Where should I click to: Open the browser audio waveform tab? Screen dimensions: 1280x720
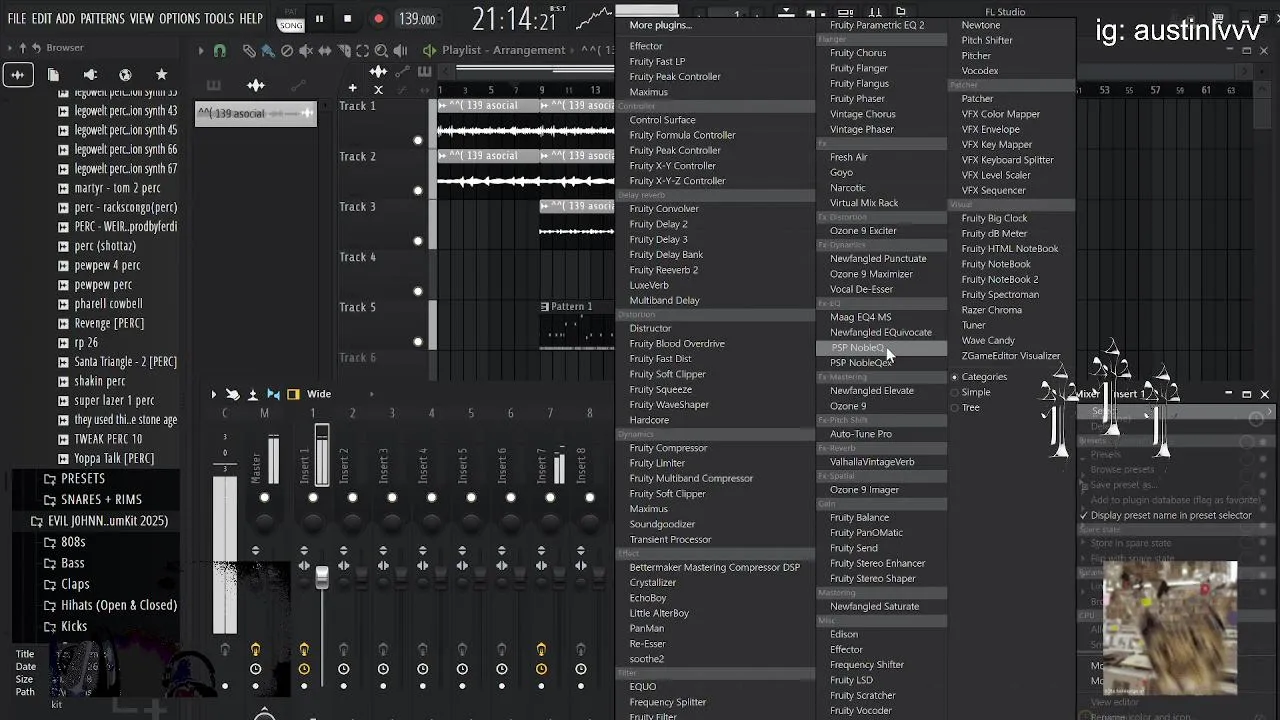click(17, 75)
